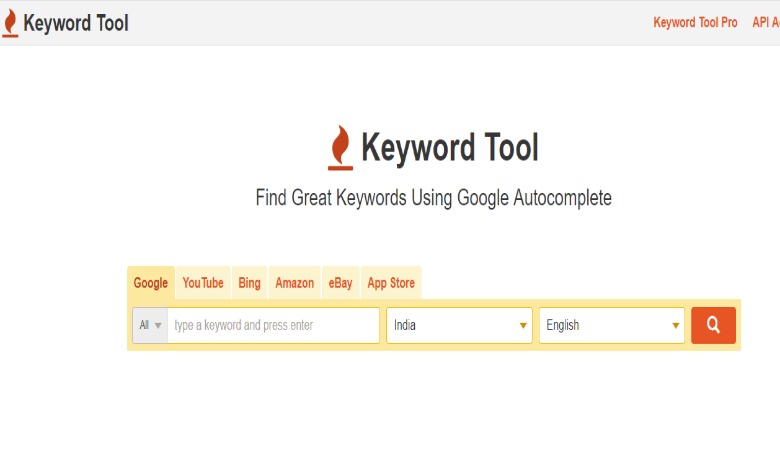The image size is (780, 450).
Task: Switch to the Bing tab
Action: pos(249,283)
